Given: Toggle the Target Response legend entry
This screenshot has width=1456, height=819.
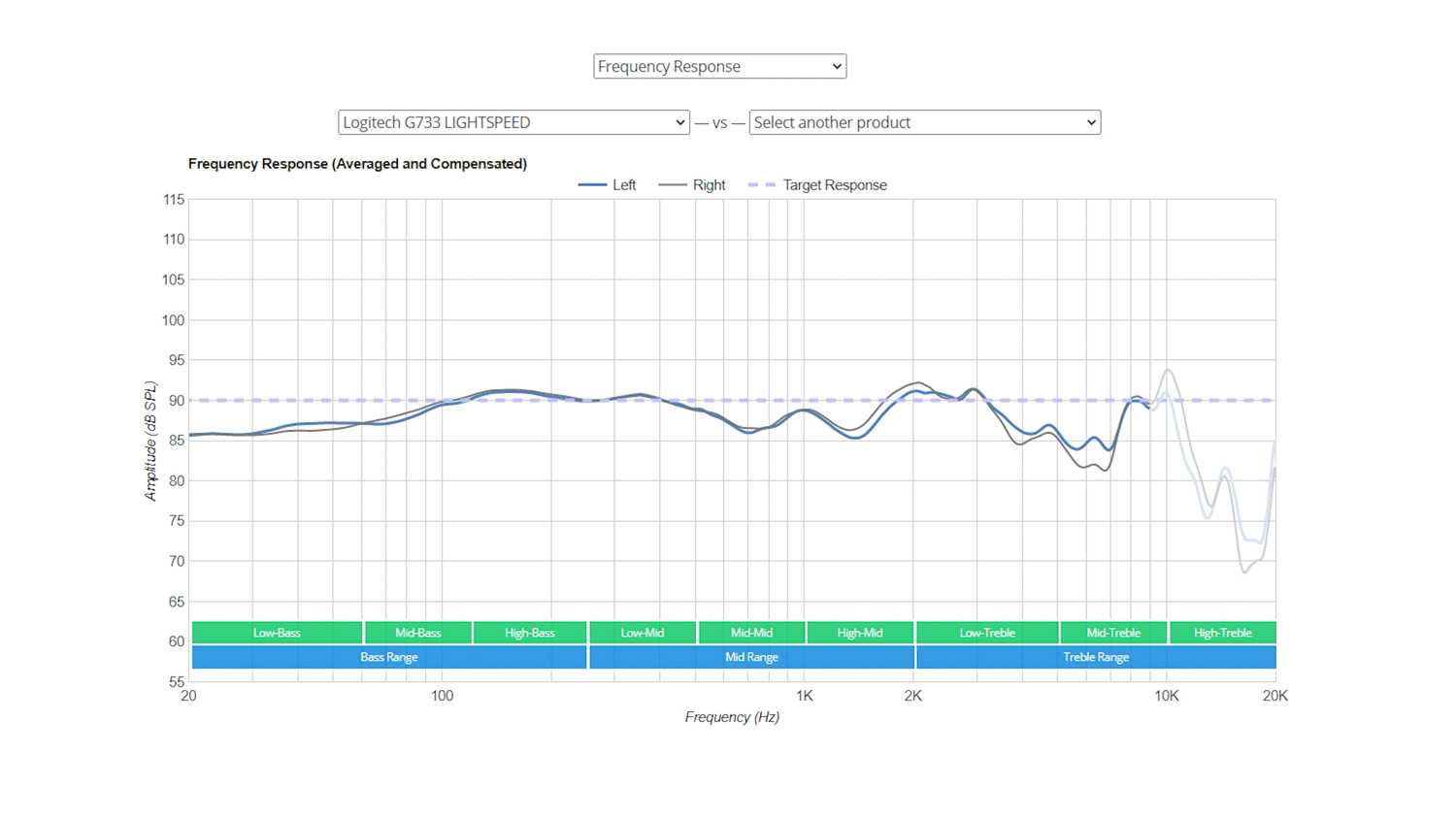Looking at the screenshot, I should click(818, 185).
